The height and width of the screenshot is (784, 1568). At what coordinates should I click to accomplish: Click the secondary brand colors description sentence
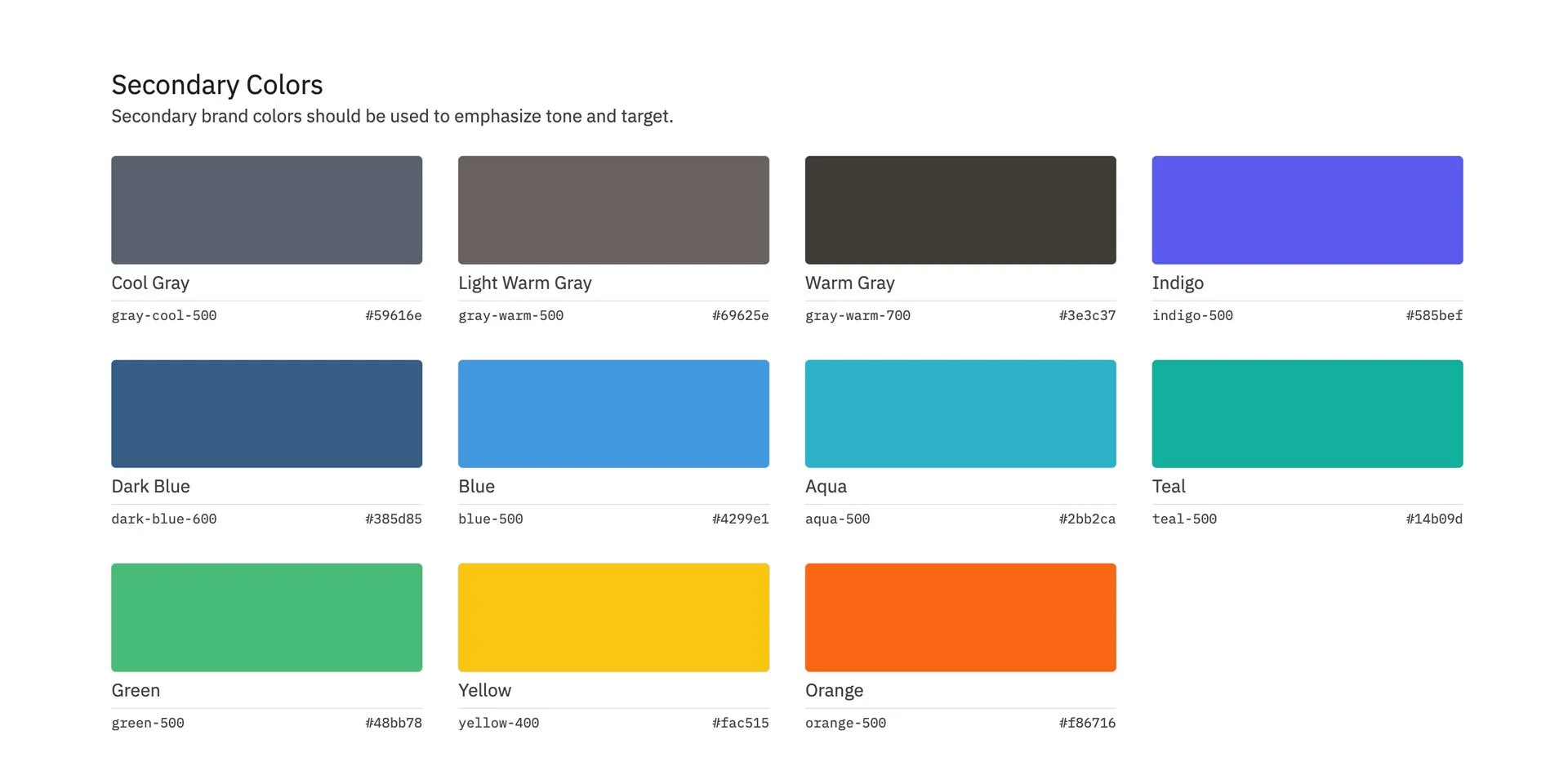click(392, 116)
